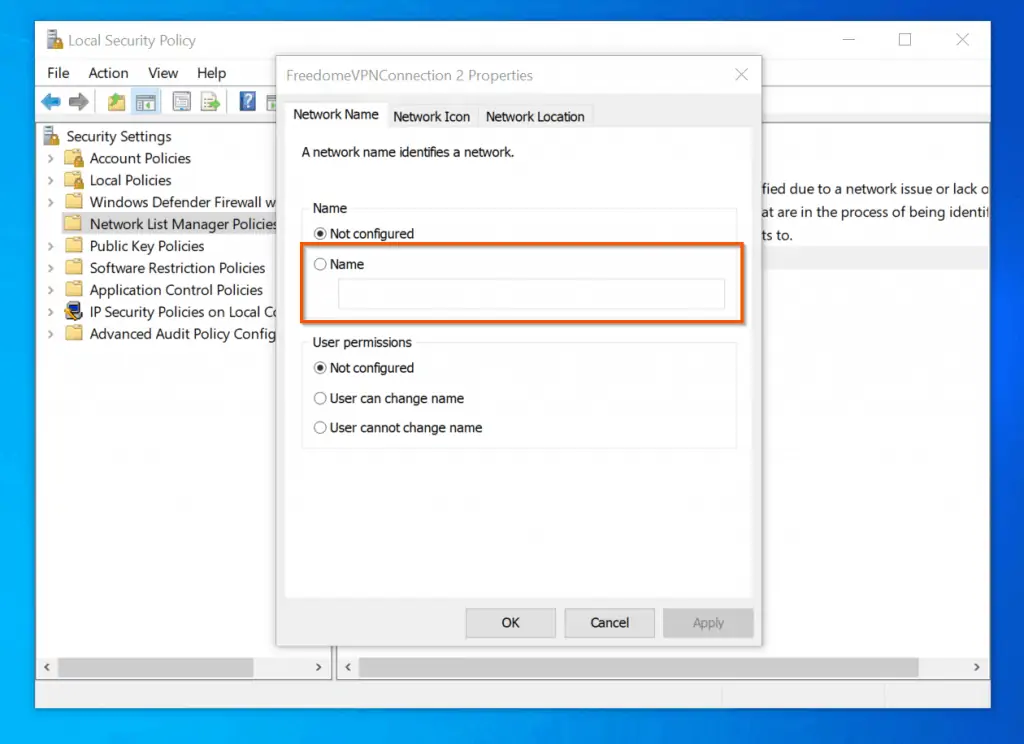Click the Up one level folder icon

point(117,101)
